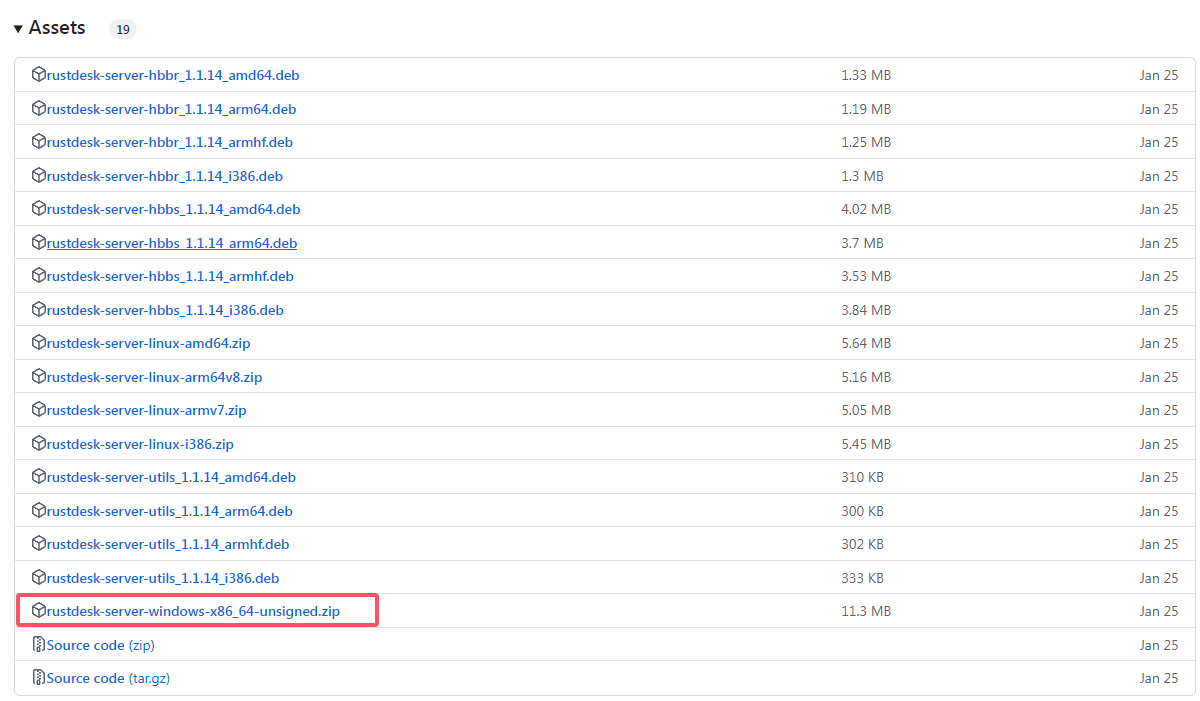
Task: Download rustdesk-server-hbbr_1.1.14_amd64.deb
Action: coord(173,75)
